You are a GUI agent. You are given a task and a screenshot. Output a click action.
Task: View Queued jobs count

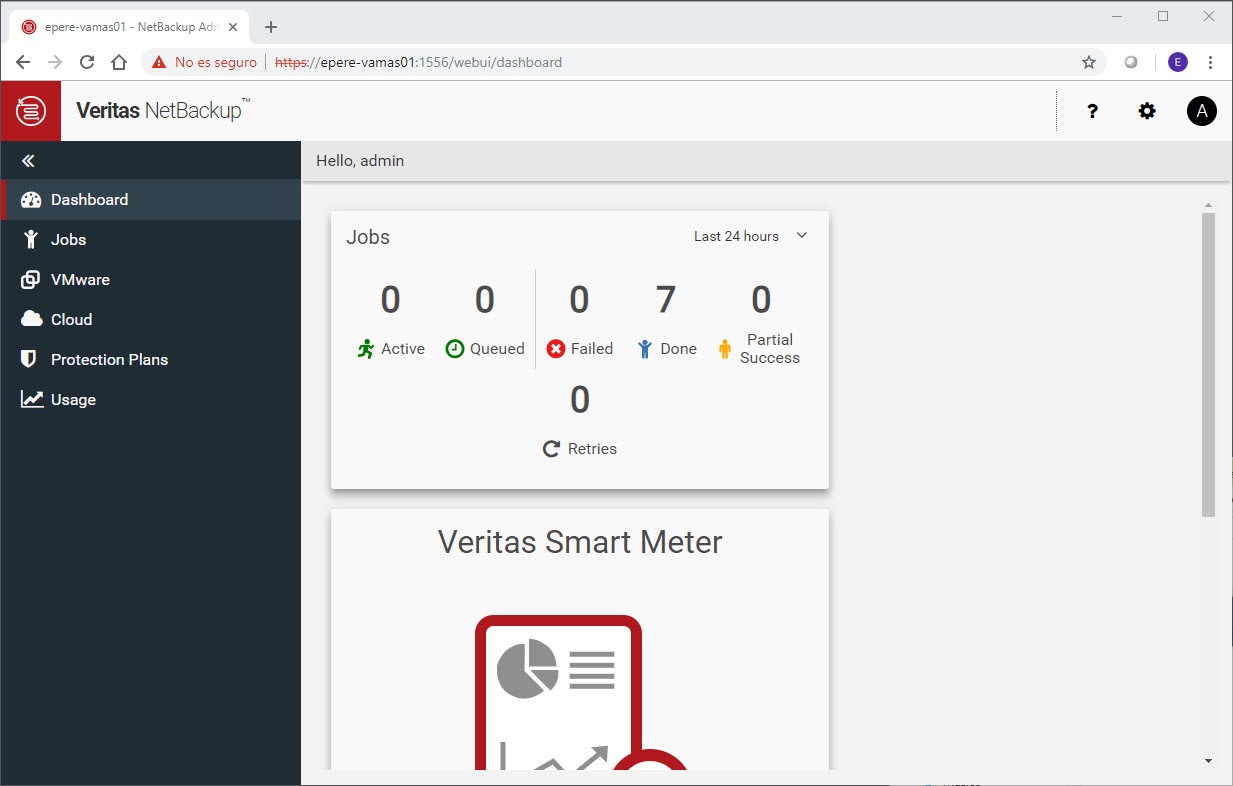485,300
